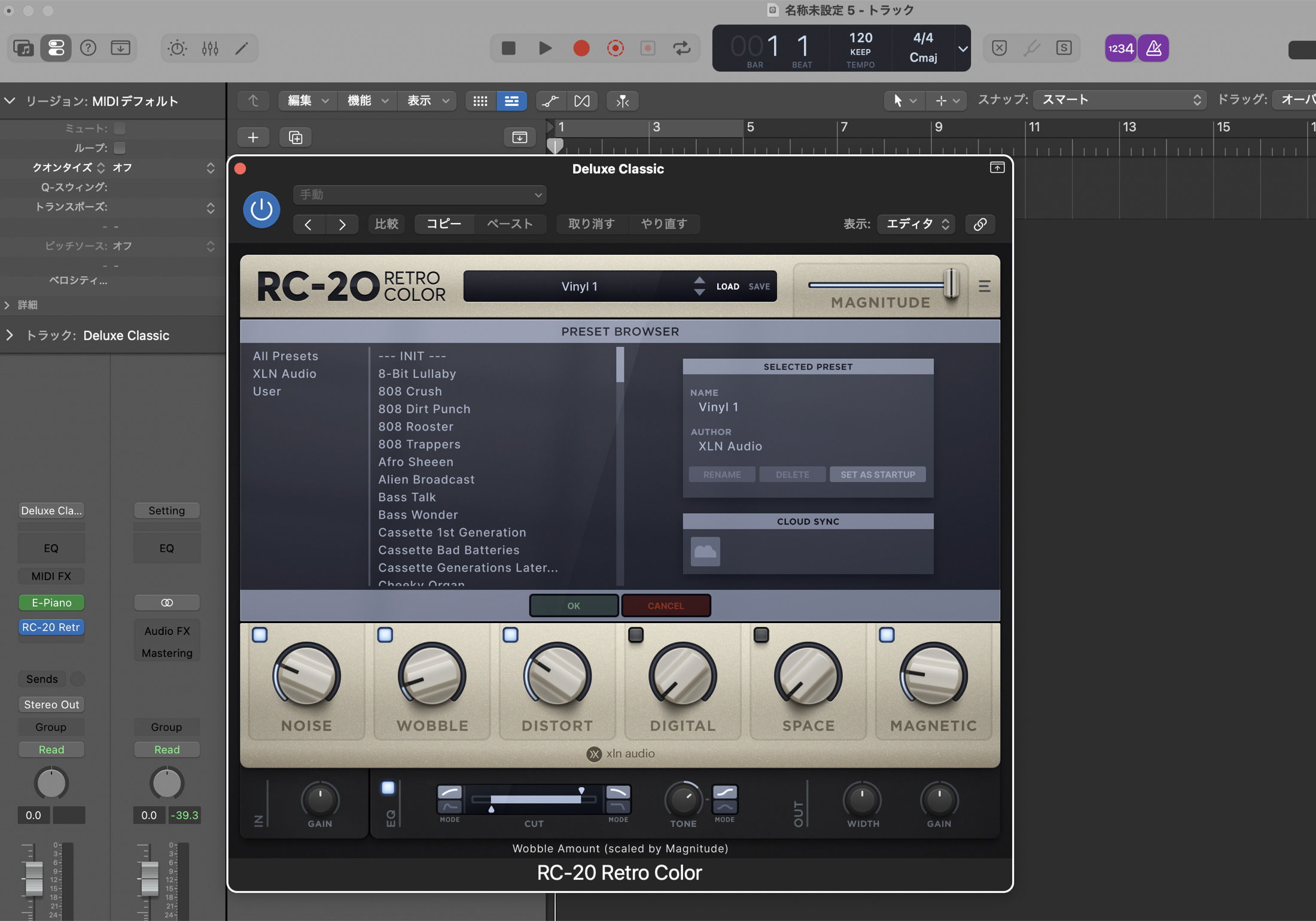The height and width of the screenshot is (921, 1316).
Task: Click the duplicate track icon
Action: [296, 138]
